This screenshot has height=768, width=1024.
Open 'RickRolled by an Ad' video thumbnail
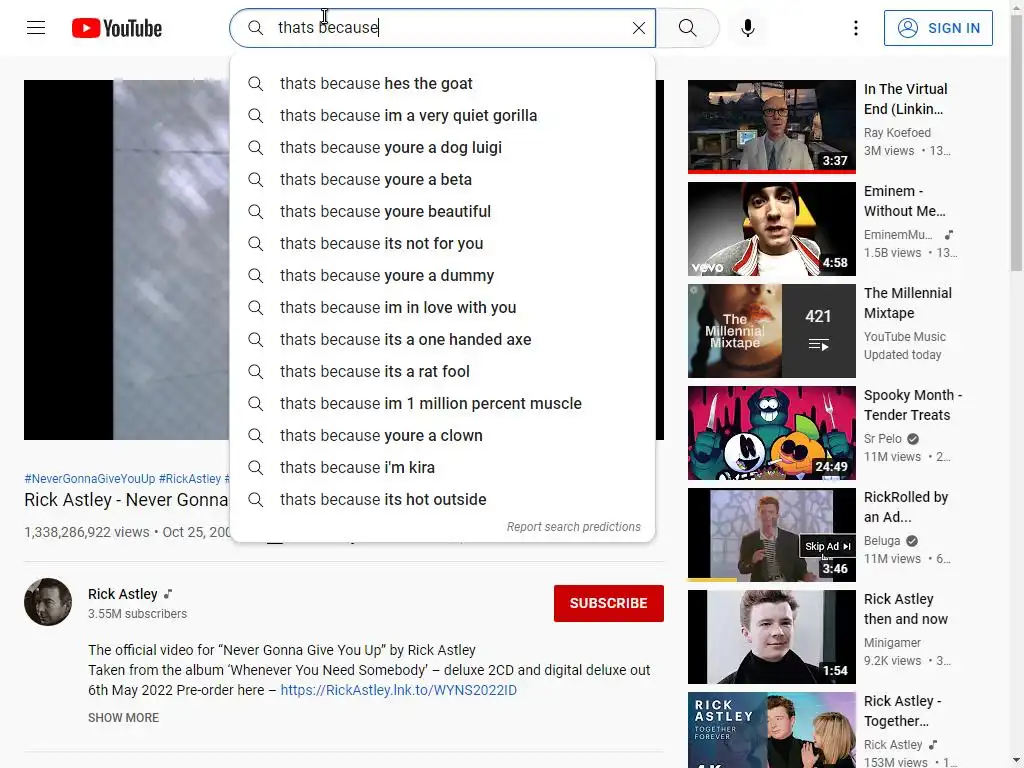point(771,534)
